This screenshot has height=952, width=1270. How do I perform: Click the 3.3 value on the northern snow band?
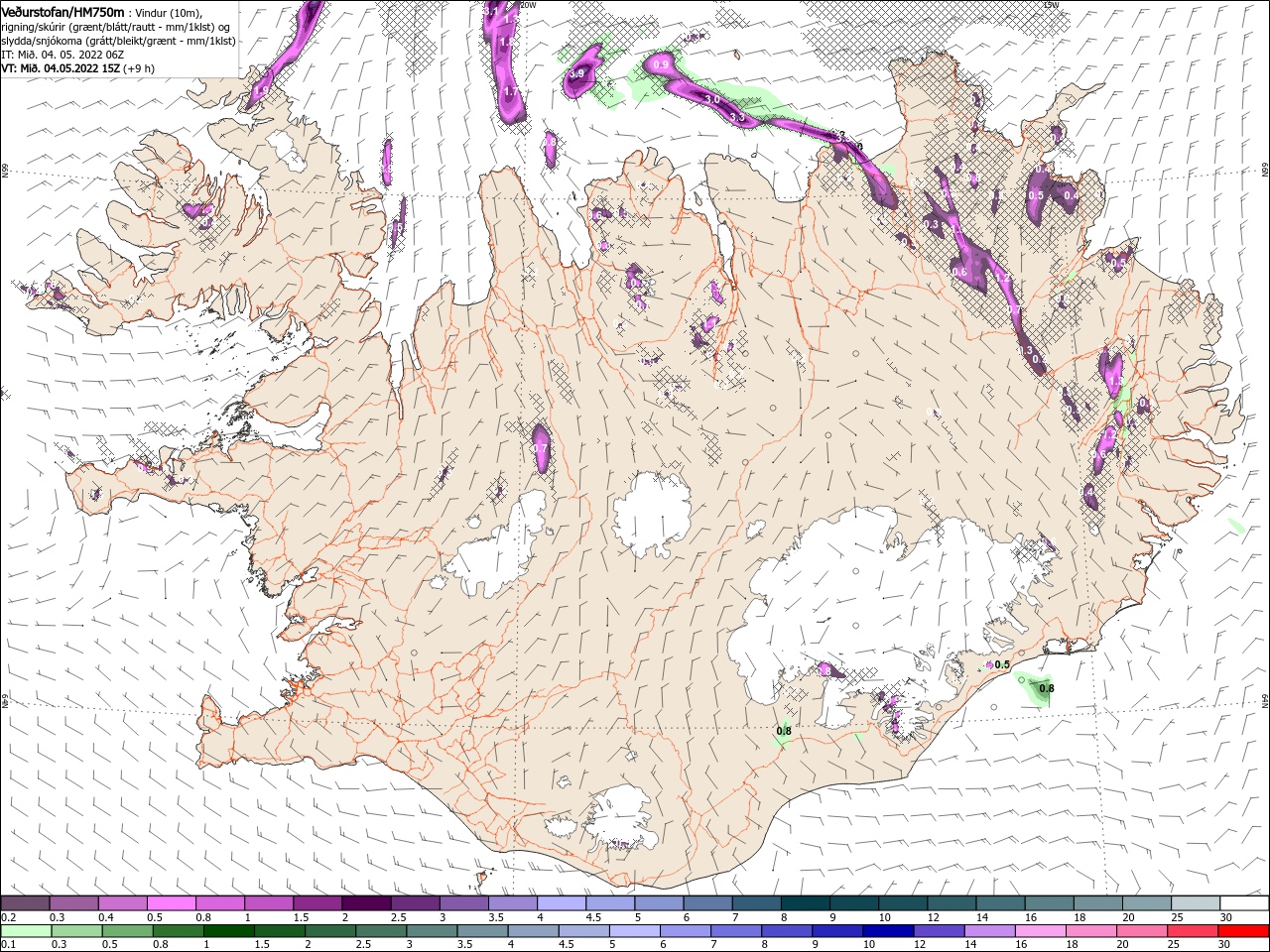(737, 117)
